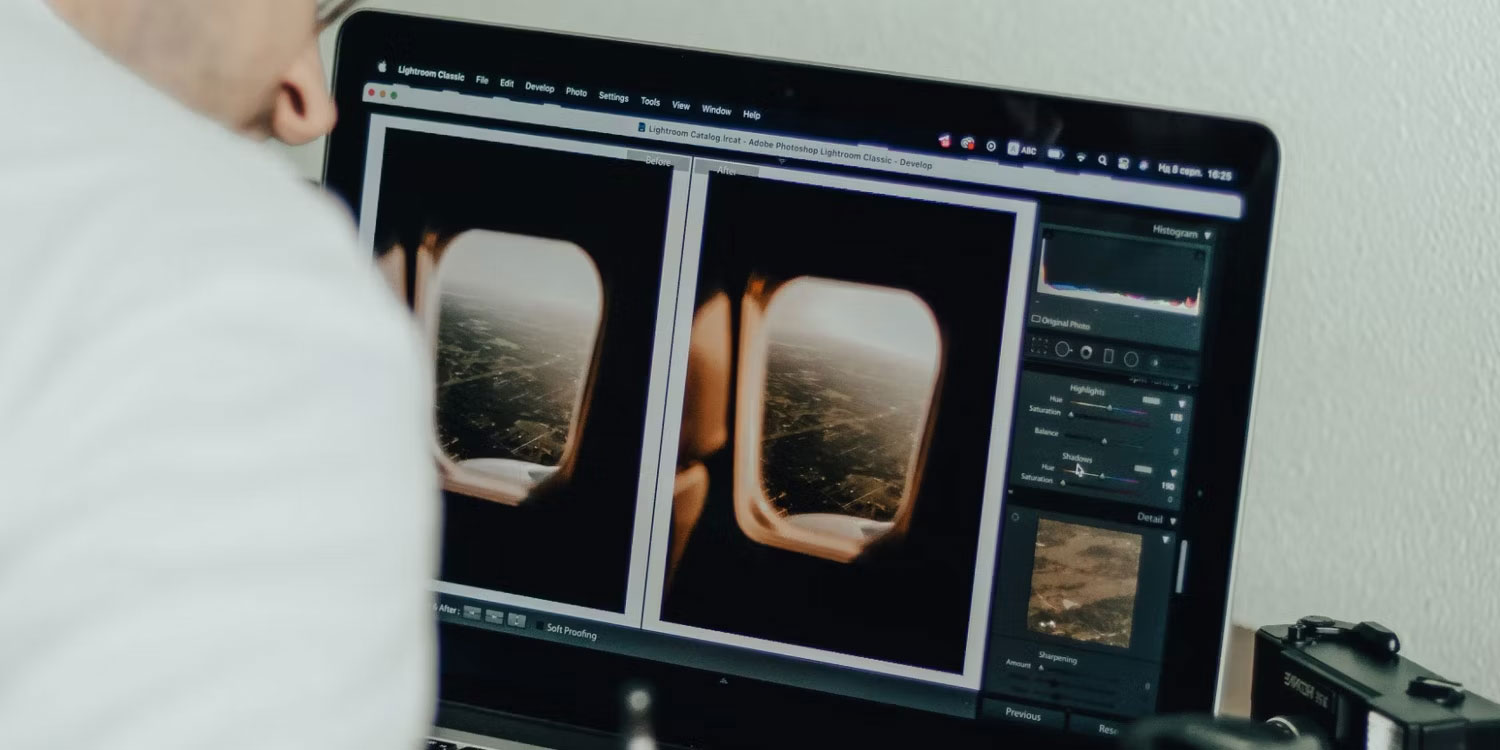Toggle the filmstrip with the bottom arrow handle

723,681
